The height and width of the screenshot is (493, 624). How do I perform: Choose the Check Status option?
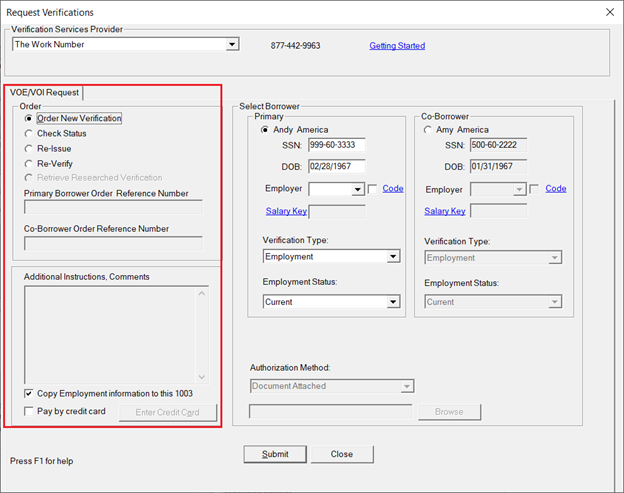click(x=29, y=133)
